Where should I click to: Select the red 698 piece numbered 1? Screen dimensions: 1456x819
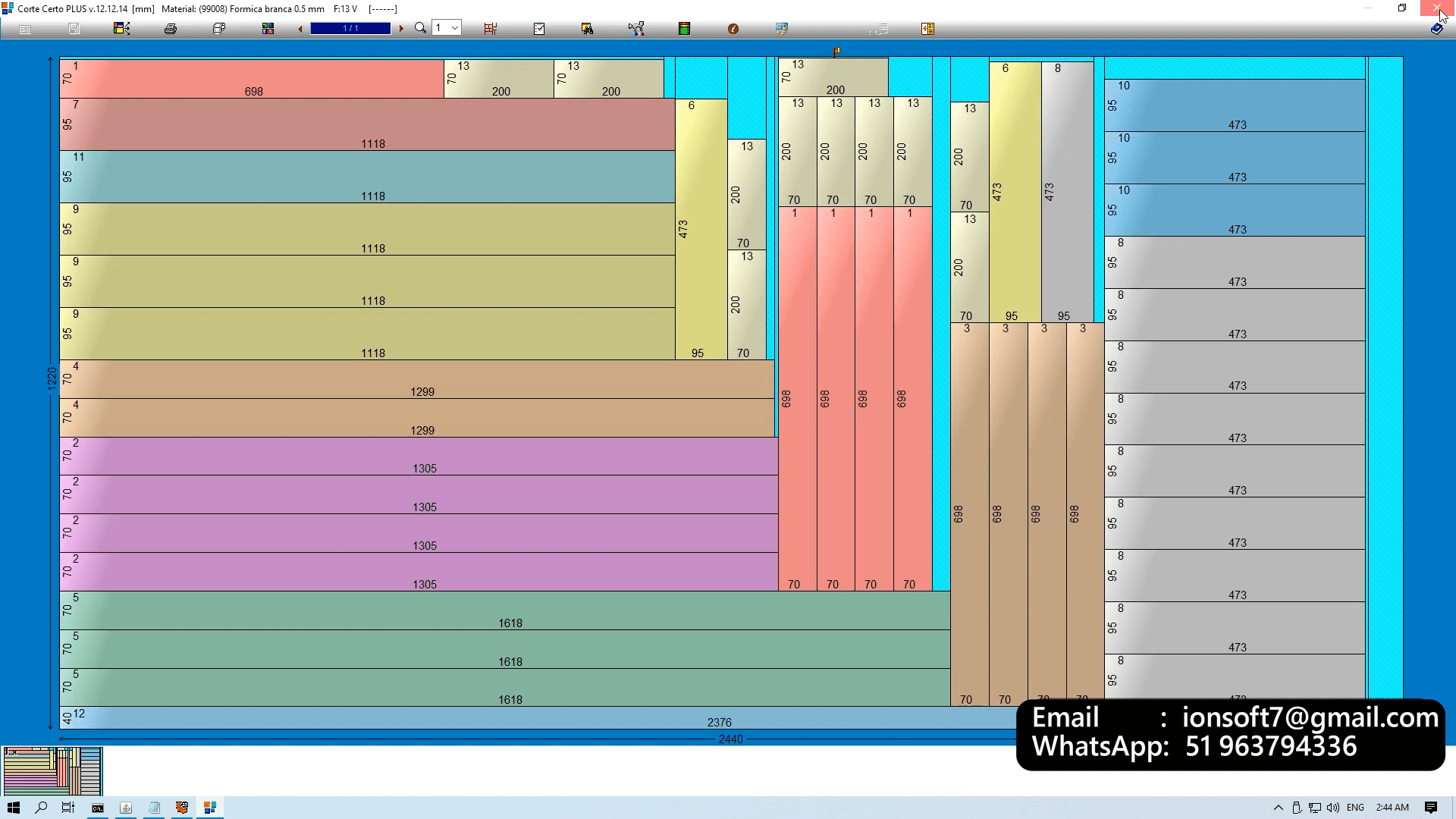pyautogui.click(x=252, y=78)
